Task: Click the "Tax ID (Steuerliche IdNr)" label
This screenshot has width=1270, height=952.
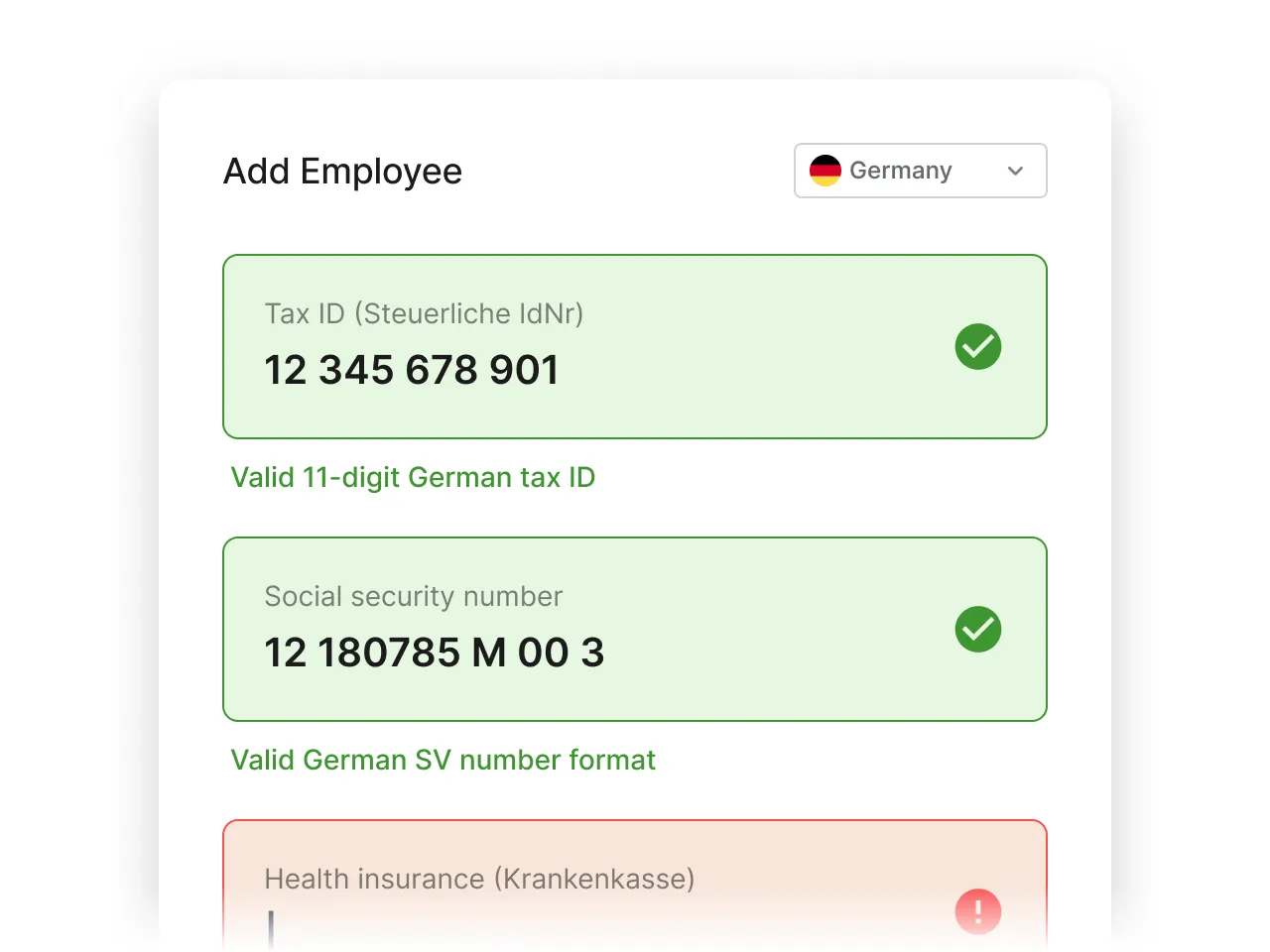Action: tap(424, 313)
